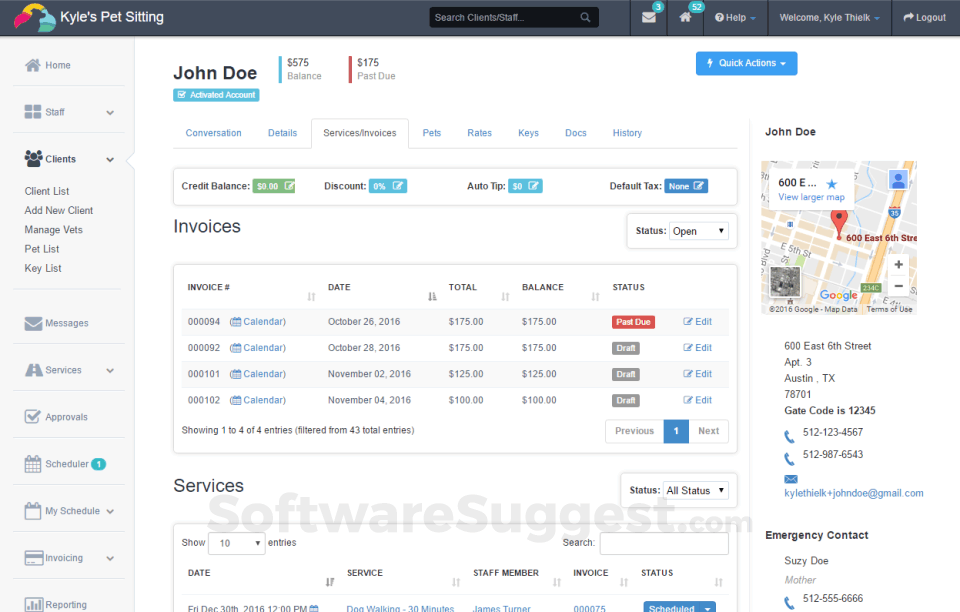
Task: Edit the Auto Tip amount
Action: point(525,186)
